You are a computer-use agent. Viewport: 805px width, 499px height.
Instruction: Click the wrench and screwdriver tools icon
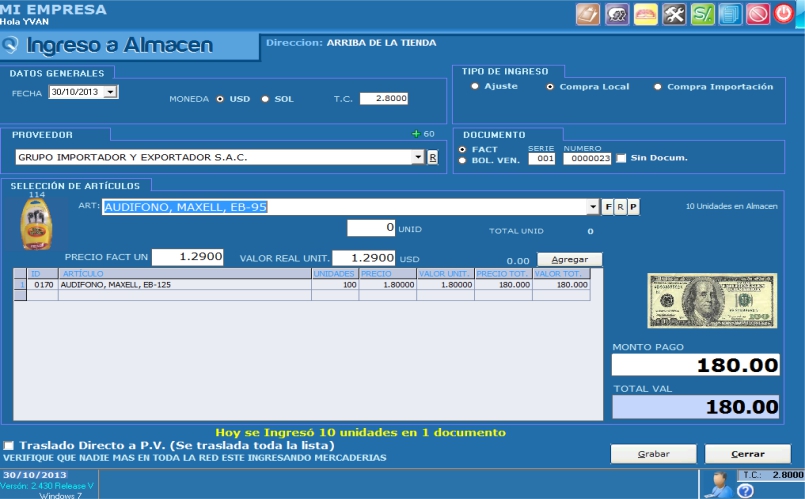point(674,14)
